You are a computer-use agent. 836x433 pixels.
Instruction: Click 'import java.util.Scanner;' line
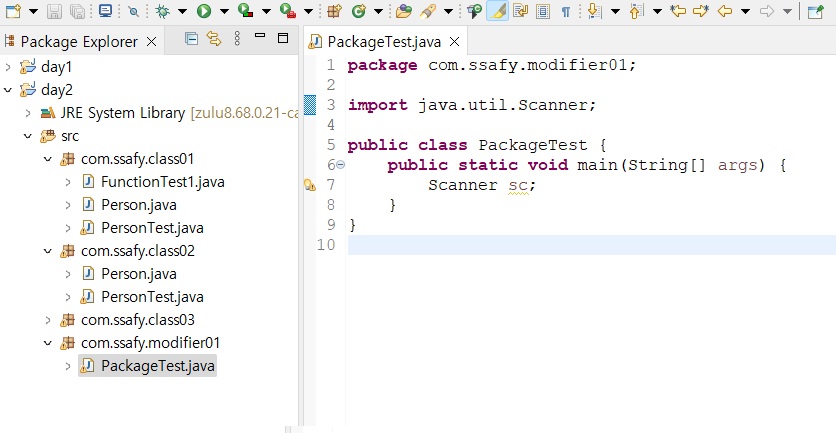tap(472, 105)
